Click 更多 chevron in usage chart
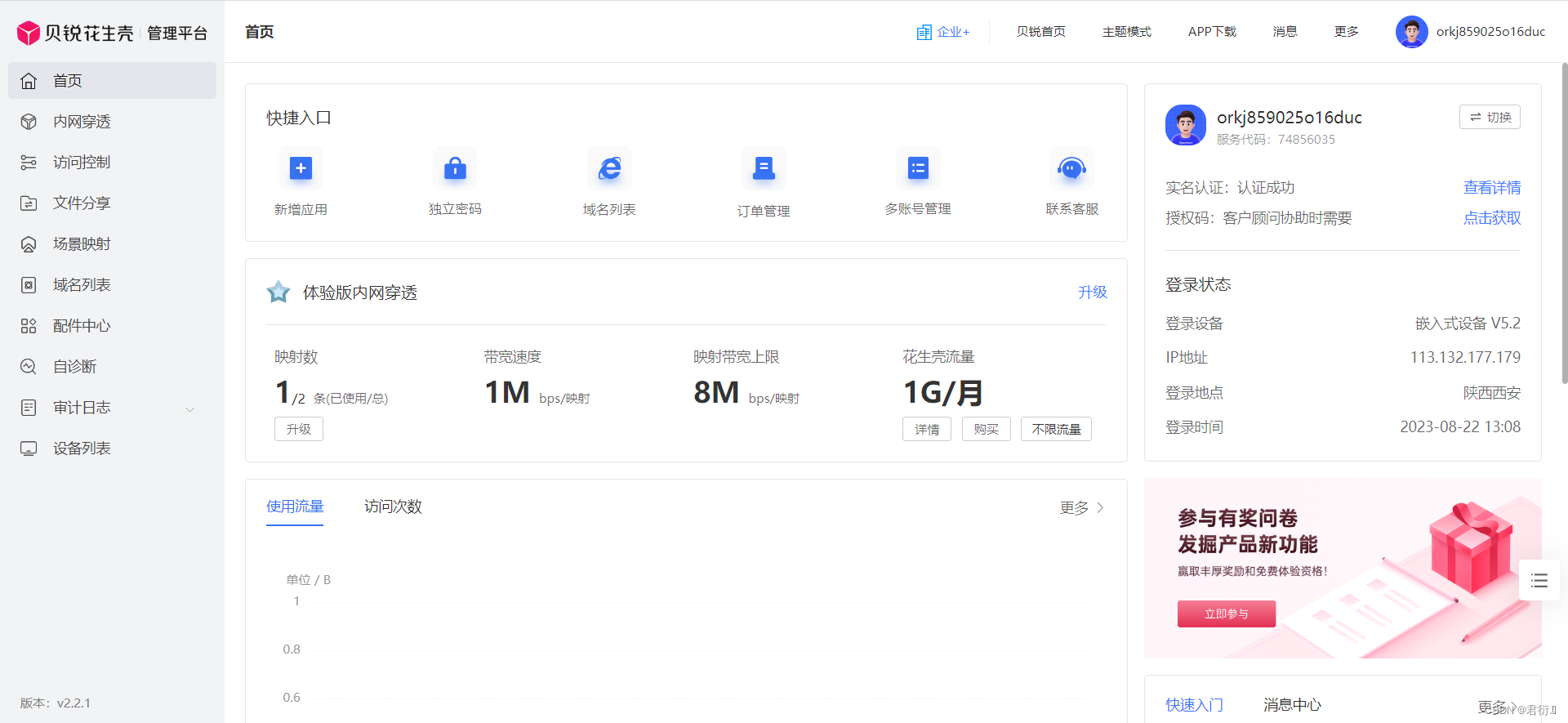 pos(1100,507)
